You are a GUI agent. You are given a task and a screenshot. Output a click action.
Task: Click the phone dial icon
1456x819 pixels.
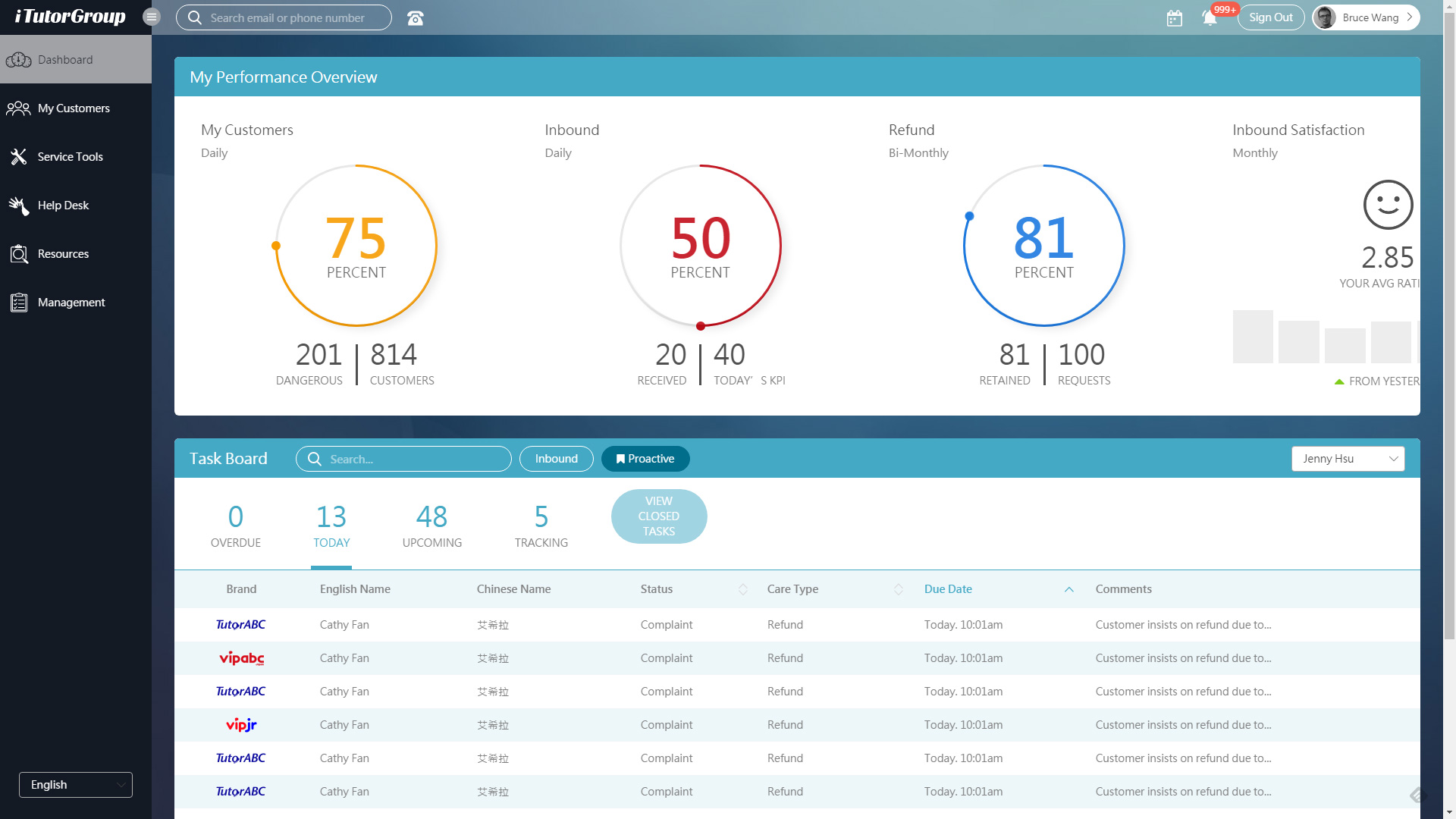[x=415, y=18]
